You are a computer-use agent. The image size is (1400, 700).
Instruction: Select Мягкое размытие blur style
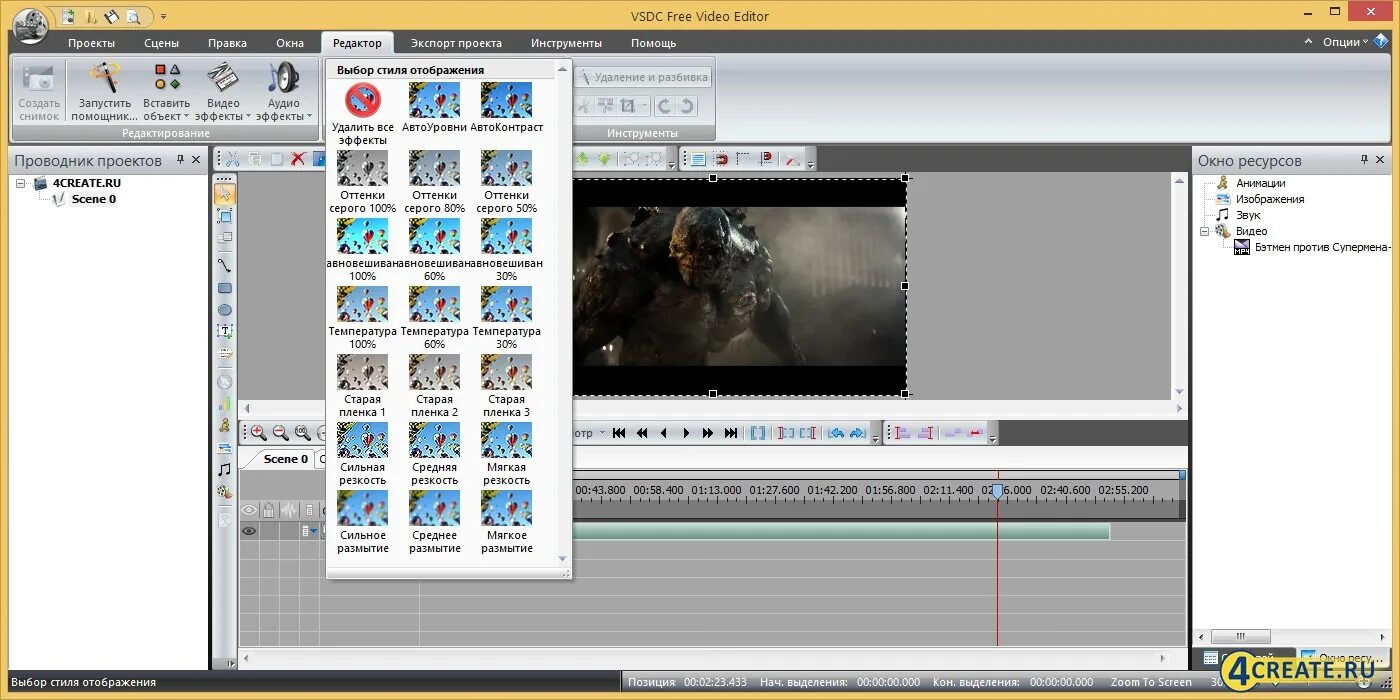coord(506,508)
